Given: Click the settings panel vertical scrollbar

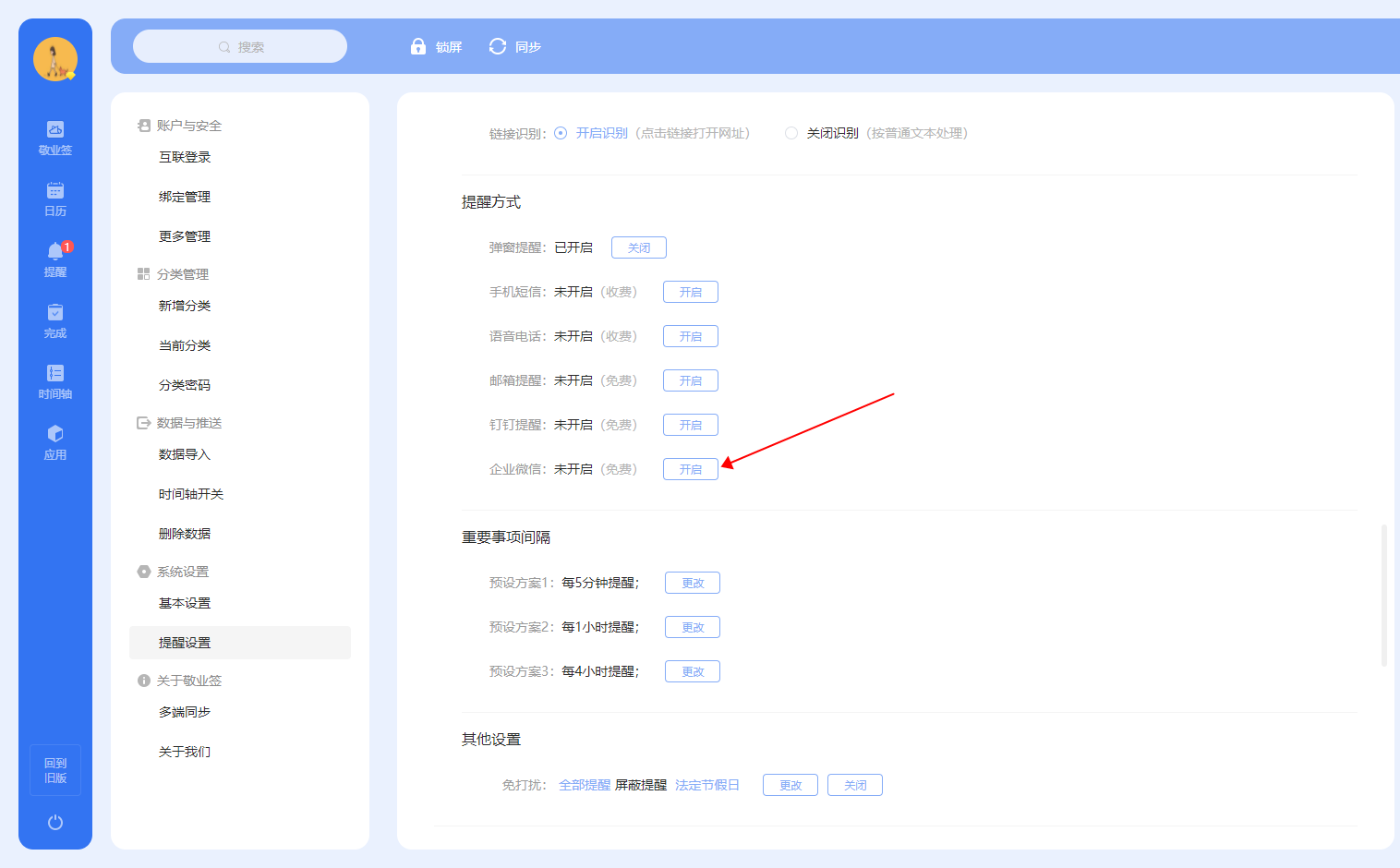Looking at the screenshot, I should [x=1383, y=596].
